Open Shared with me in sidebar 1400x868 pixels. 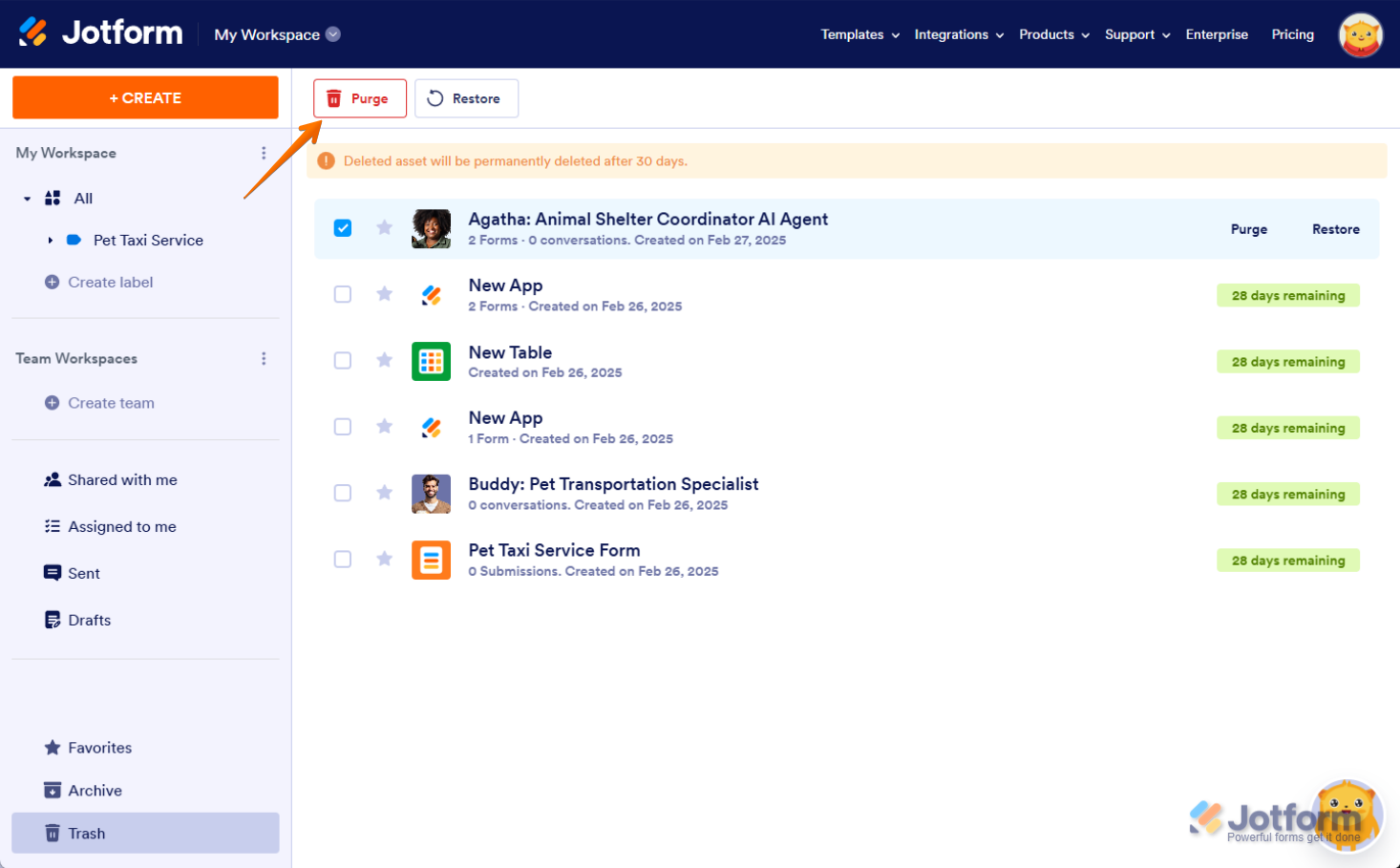click(122, 480)
